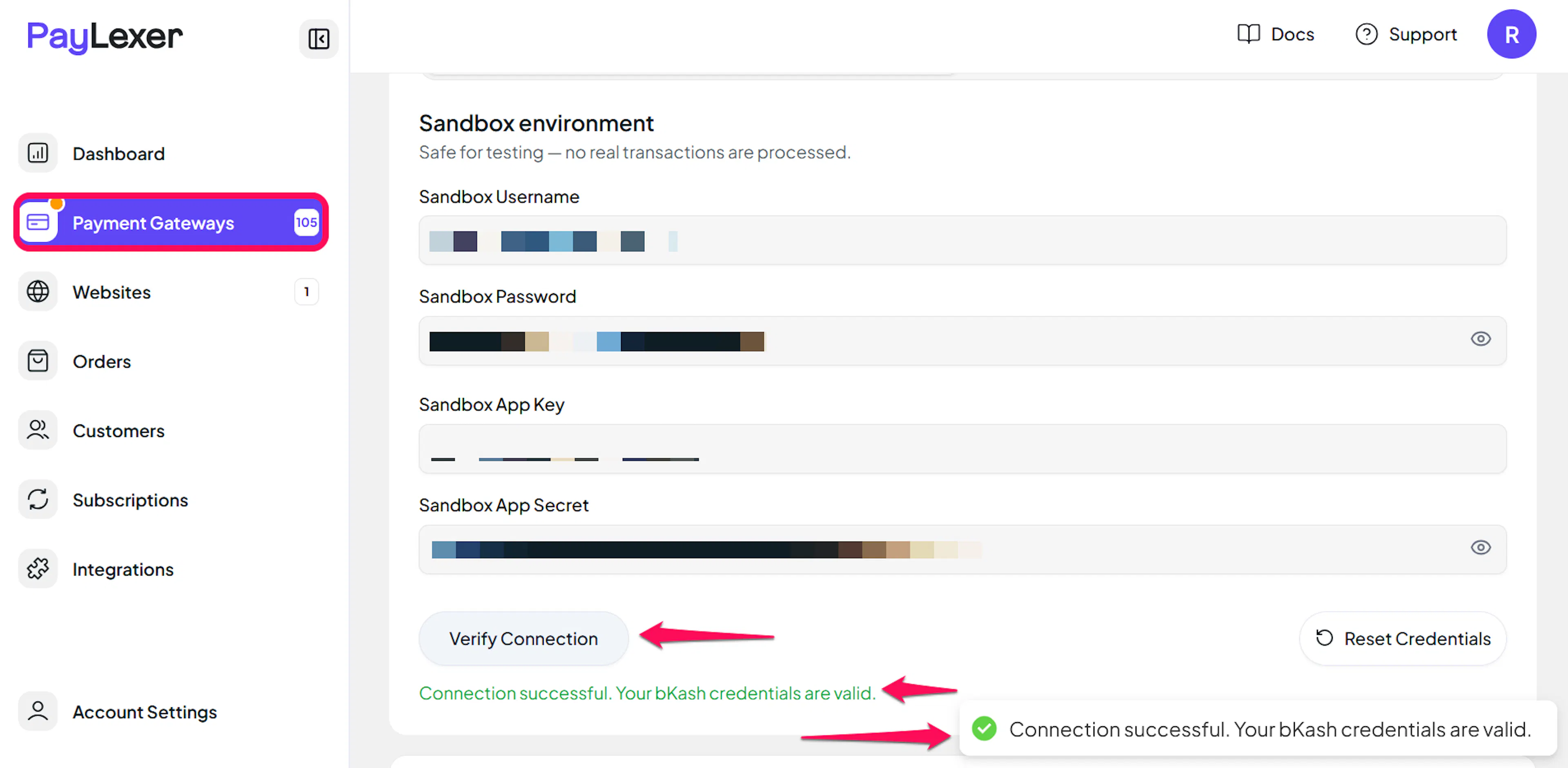Navigate to Customers
This screenshot has width=1568, height=768.
pyautogui.click(x=119, y=431)
